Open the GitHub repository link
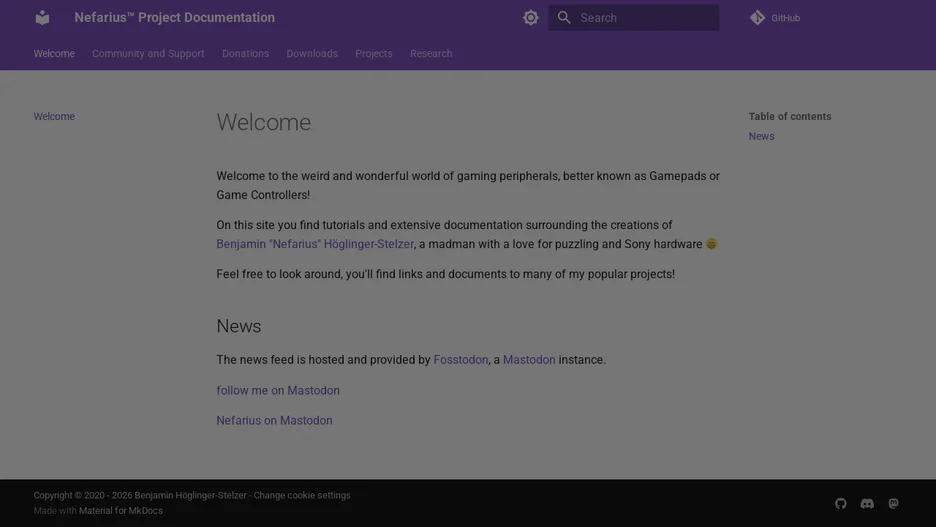The width and height of the screenshot is (936, 527). tap(775, 18)
